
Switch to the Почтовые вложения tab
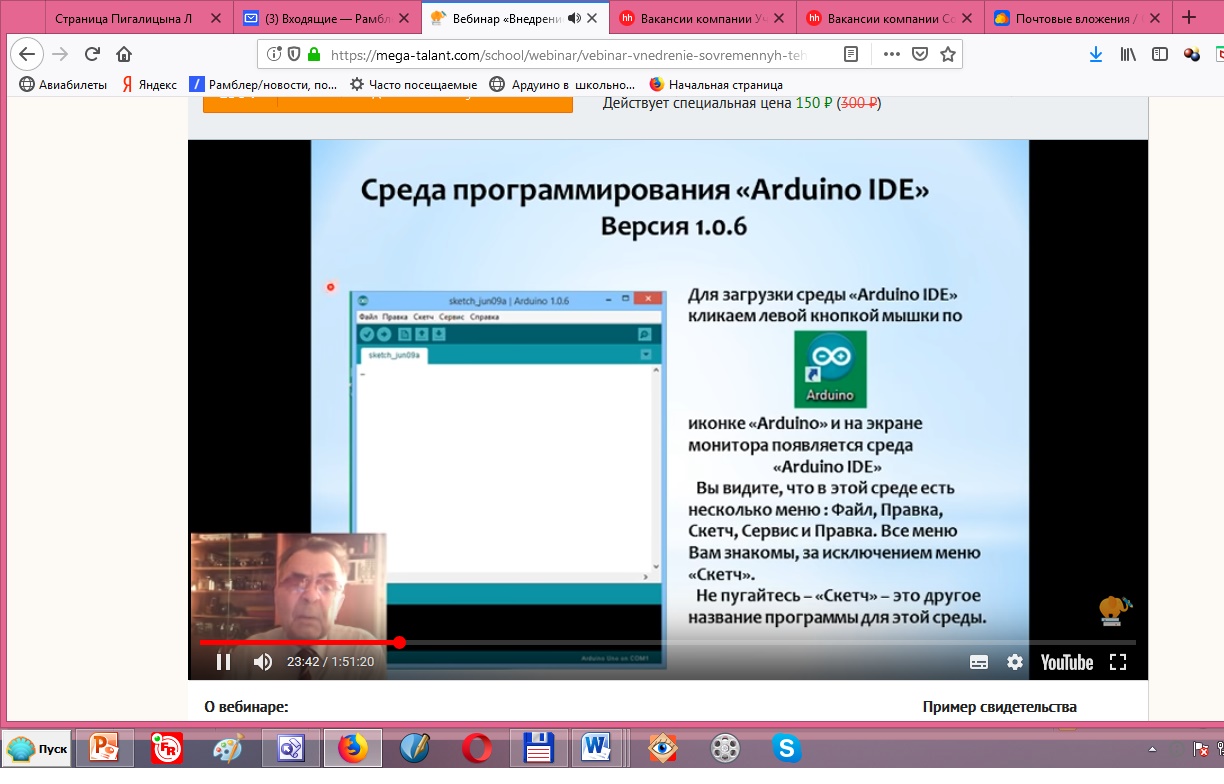1078,18
